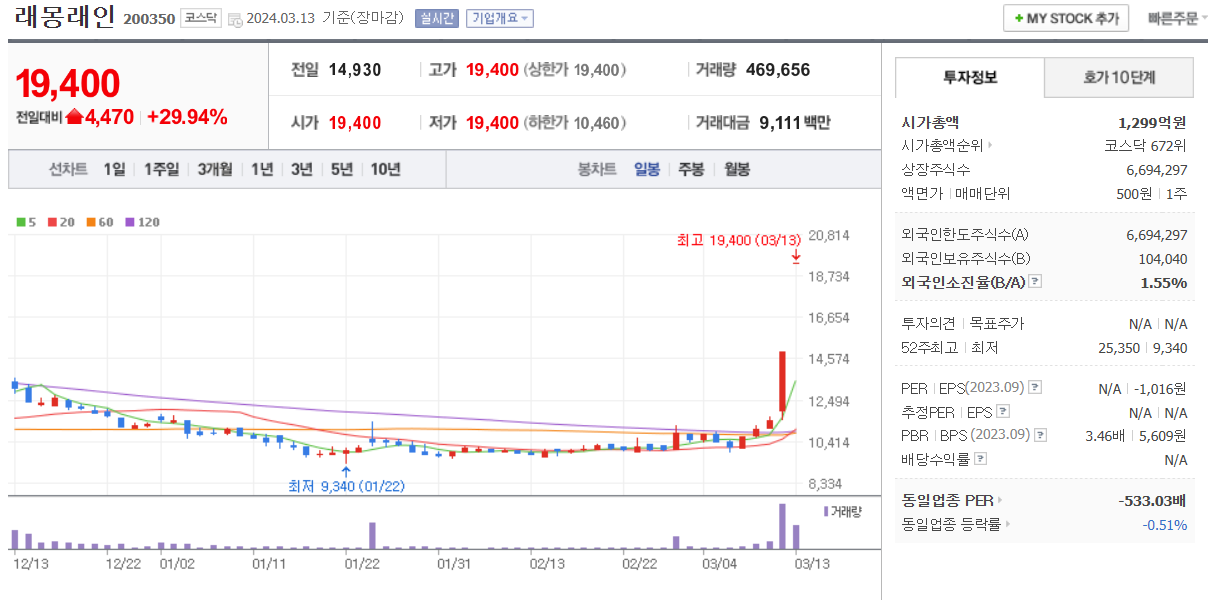Click the arrow next to 동일업종 등락률
The image size is (1217, 600).
coord(1008,524)
